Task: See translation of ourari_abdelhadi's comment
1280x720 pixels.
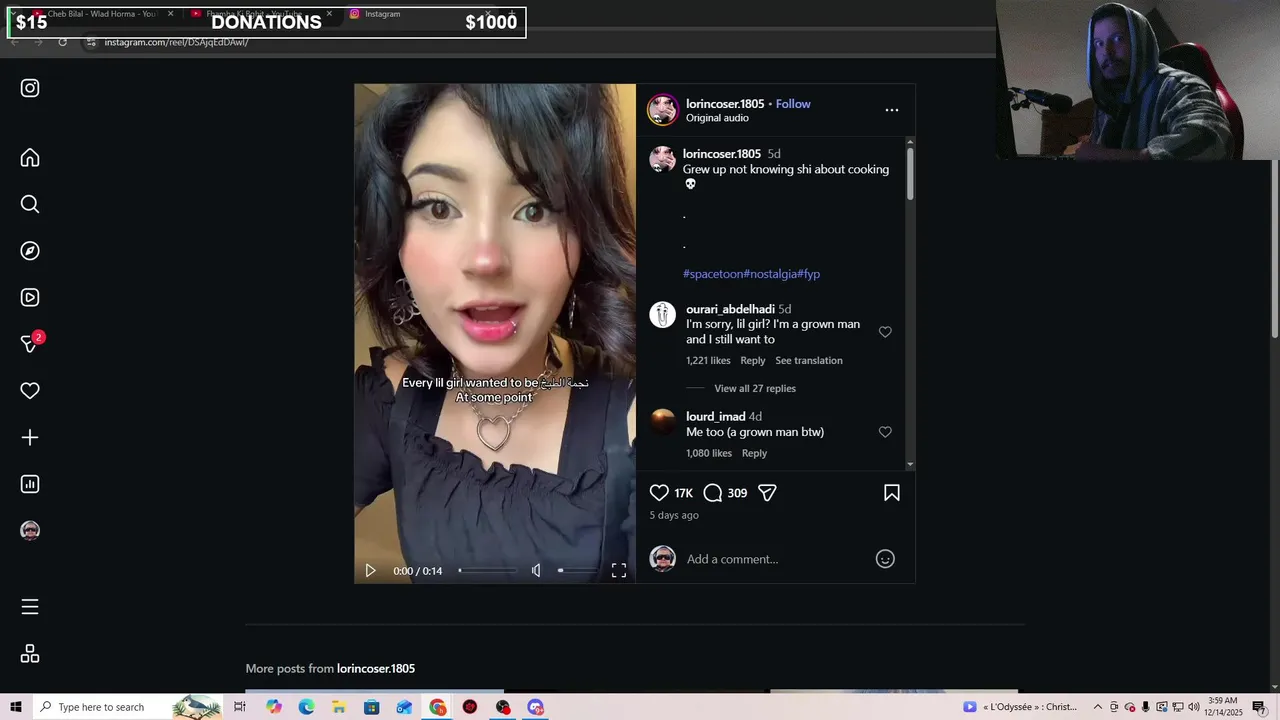Action: (x=809, y=360)
